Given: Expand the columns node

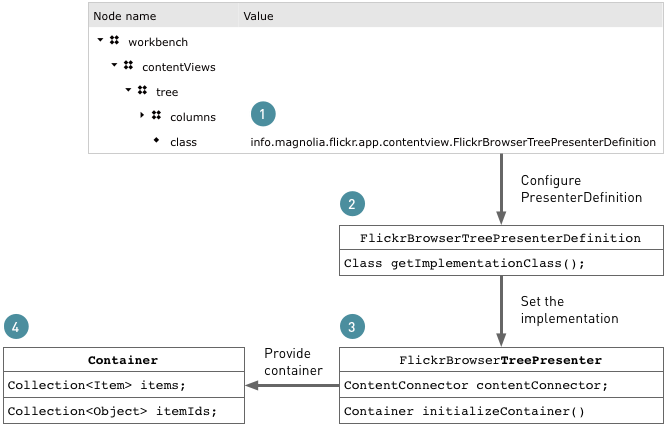Looking at the screenshot, I should (143, 116).
